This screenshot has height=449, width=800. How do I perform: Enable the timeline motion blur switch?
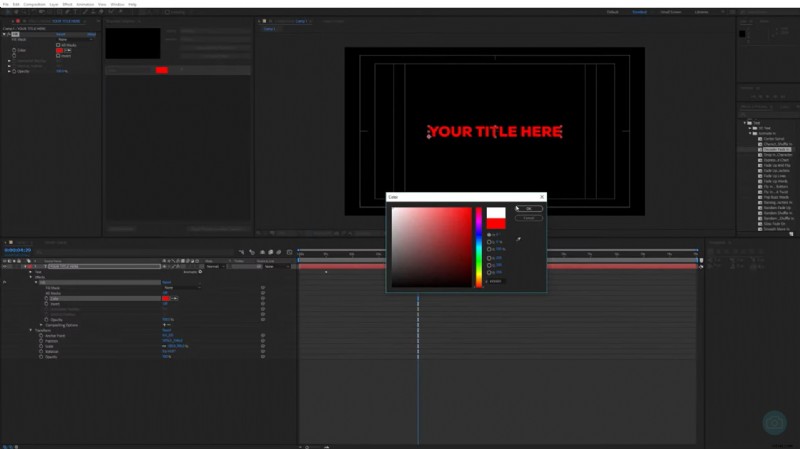tap(279, 252)
